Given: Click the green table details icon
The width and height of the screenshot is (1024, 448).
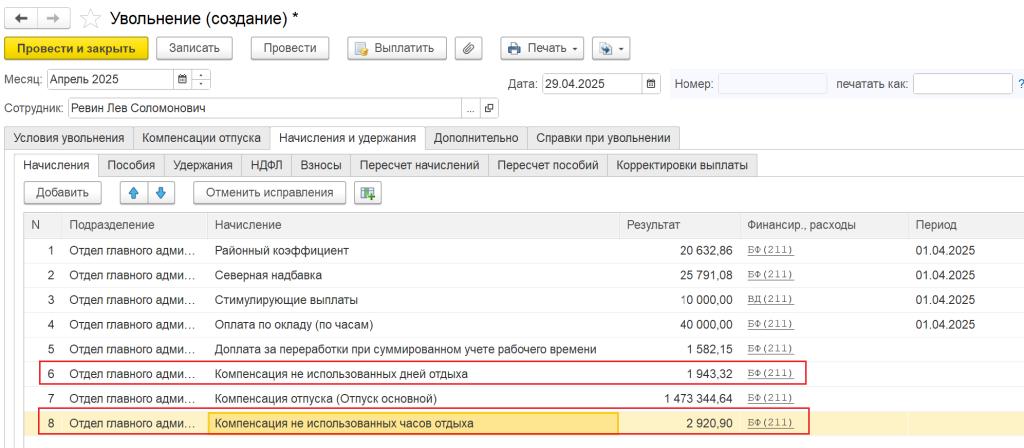Looking at the screenshot, I should pyautogui.click(x=368, y=193).
